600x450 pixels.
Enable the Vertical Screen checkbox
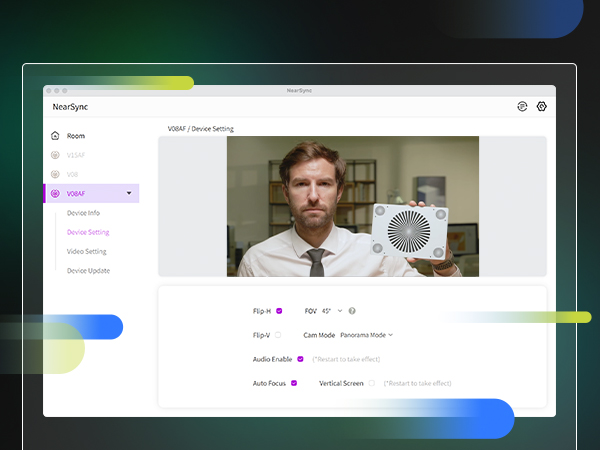[x=372, y=383]
